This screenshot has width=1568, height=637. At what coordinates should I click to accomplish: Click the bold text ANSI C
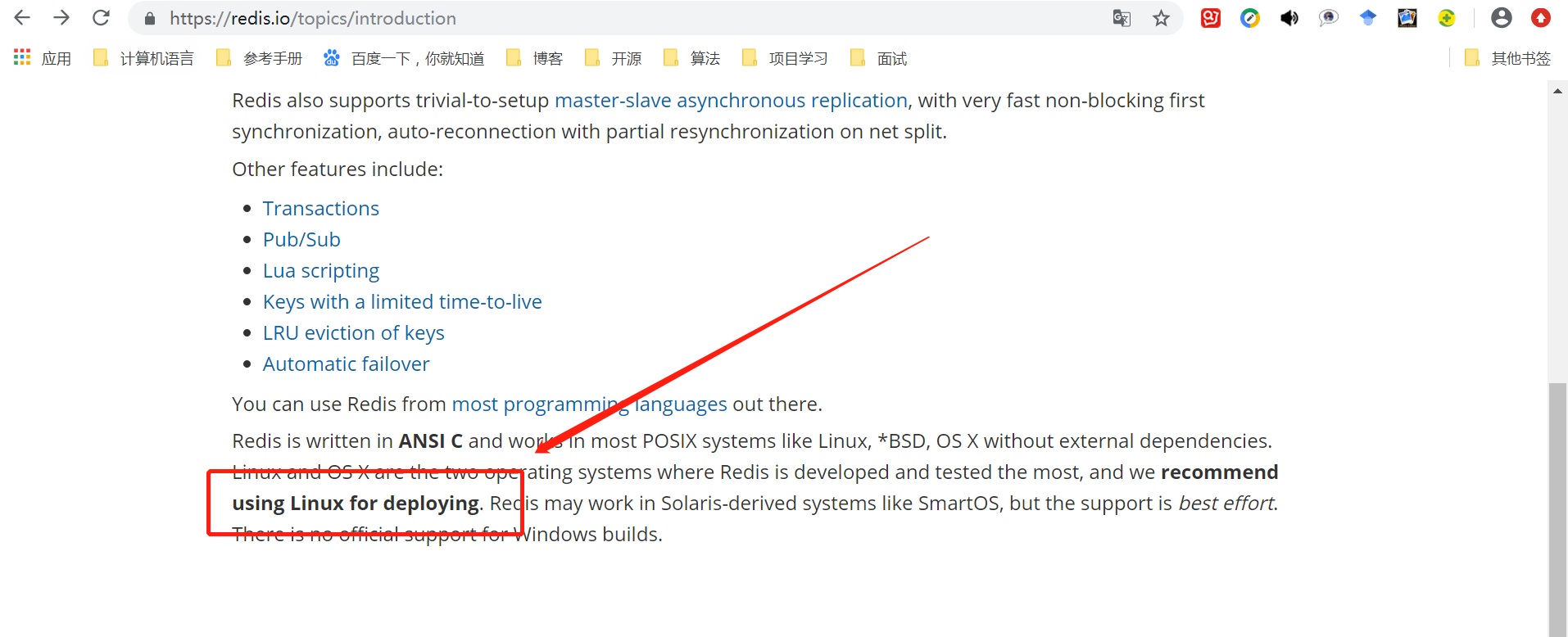coord(431,441)
